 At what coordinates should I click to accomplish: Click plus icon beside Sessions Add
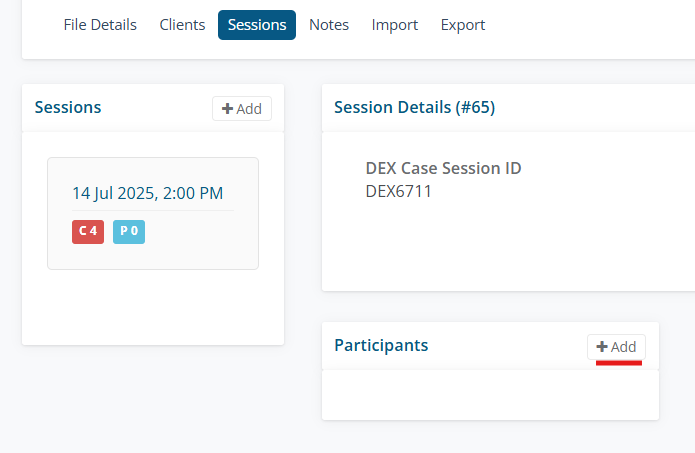point(228,109)
